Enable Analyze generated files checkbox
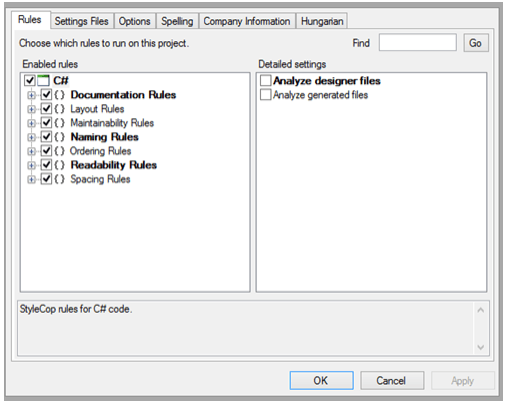The width and height of the screenshot is (507, 406). [265, 95]
